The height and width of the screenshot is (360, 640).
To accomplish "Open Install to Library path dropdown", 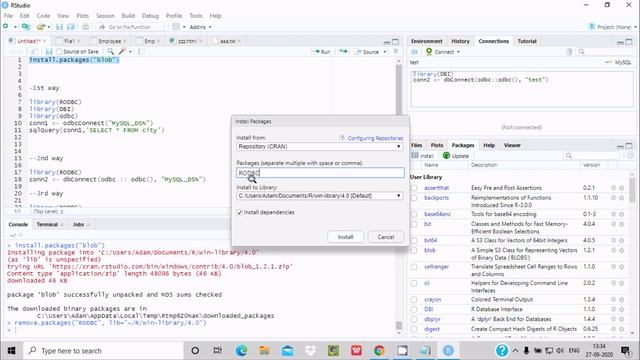I will (x=320, y=196).
